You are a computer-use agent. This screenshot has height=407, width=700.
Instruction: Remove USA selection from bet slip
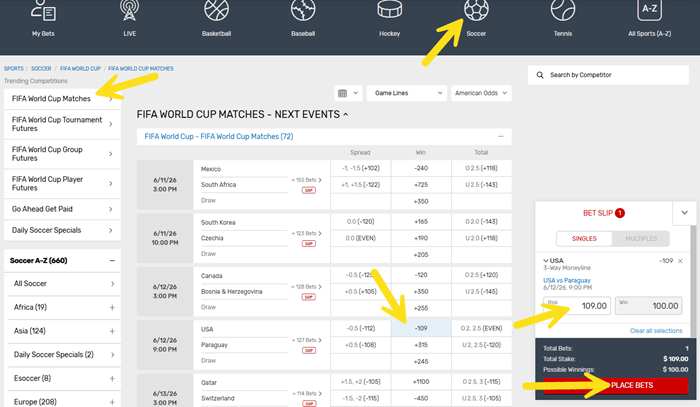pyautogui.click(x=680, y=261)
